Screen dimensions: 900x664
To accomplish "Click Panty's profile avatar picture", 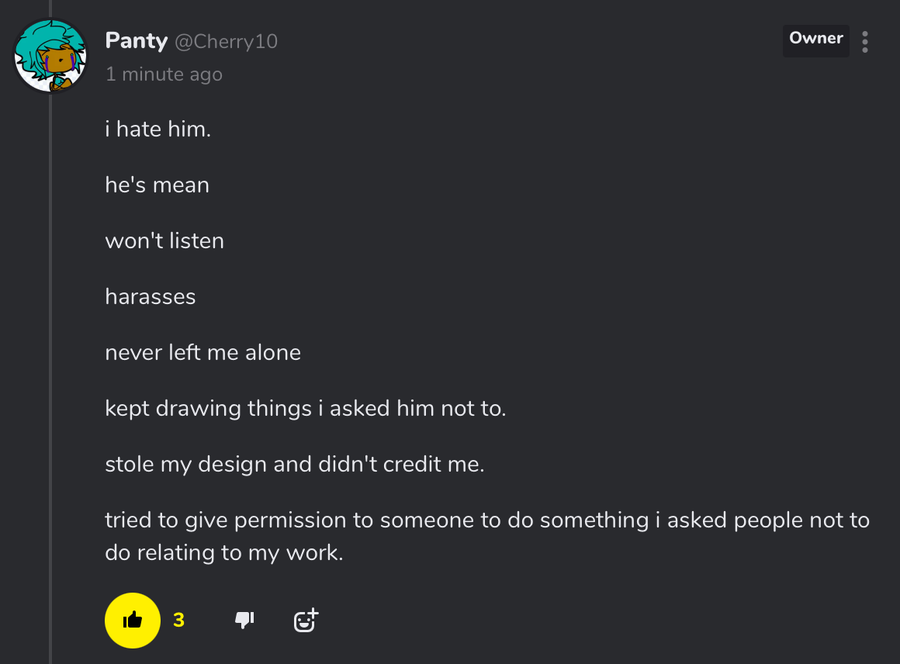I will (50, 56).
